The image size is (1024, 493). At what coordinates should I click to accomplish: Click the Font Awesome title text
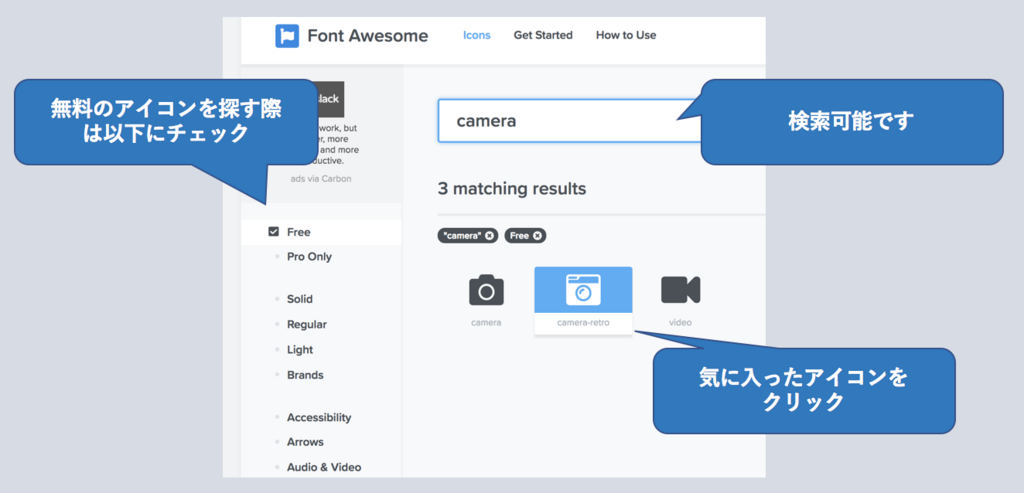pyautogui.click(x=368, y=36)
